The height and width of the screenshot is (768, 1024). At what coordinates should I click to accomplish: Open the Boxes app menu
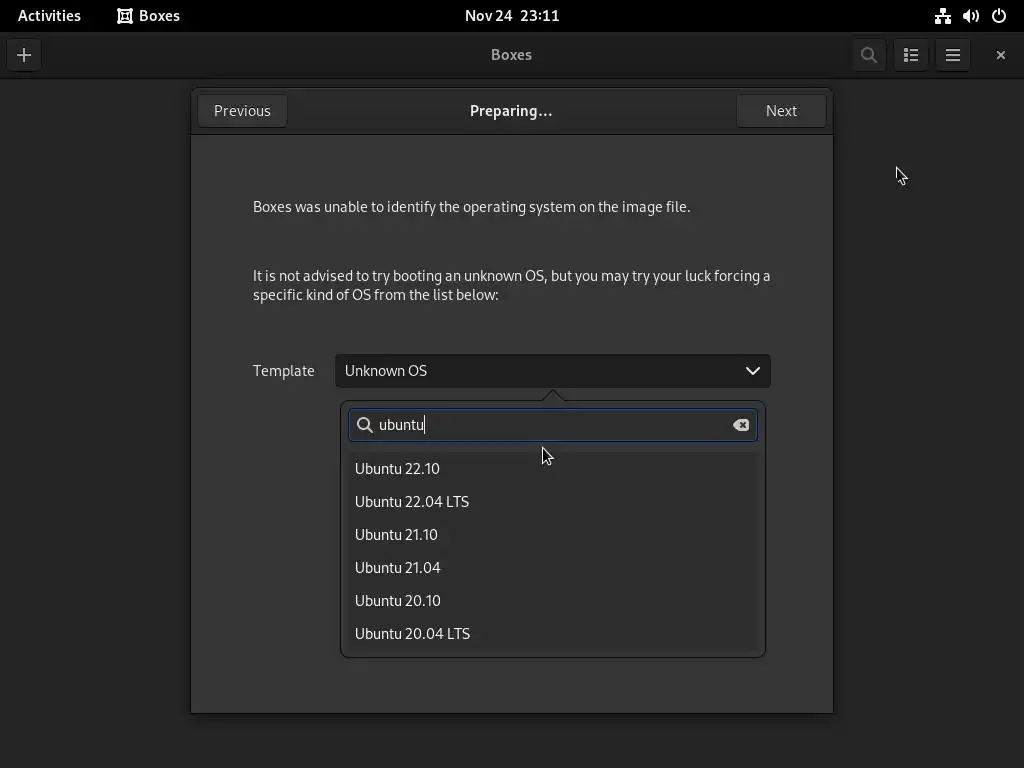[x=148, y=16]
